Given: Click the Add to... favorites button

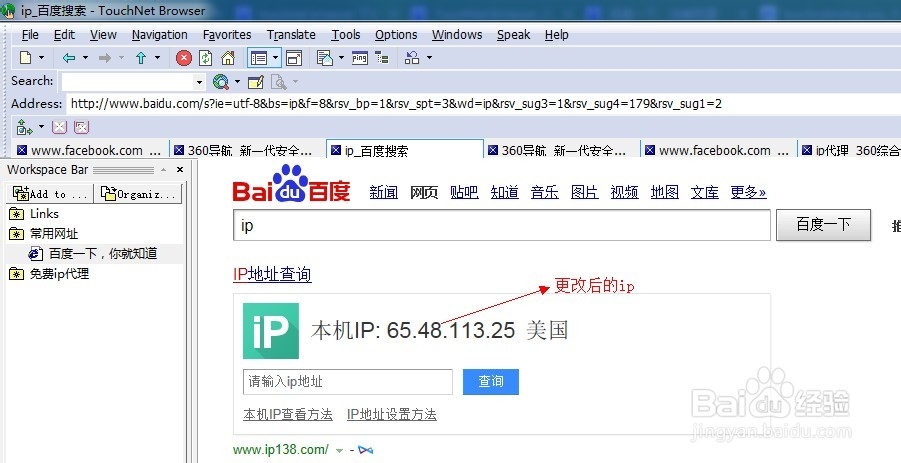Looking at the screenshot, I should [50, 194].
